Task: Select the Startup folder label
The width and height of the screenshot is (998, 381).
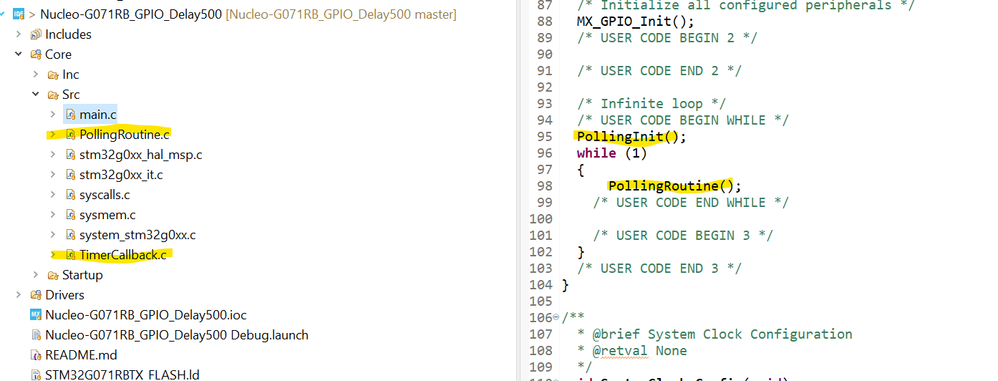Action: pos(82,275)
